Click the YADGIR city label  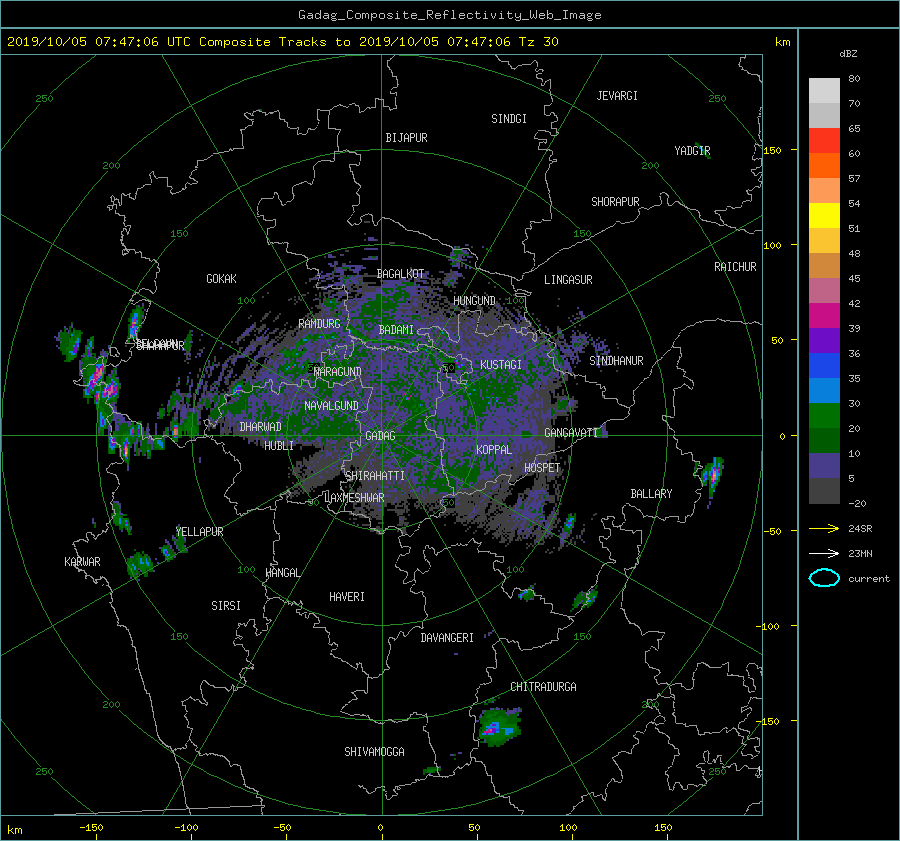(x=692, y=151)
